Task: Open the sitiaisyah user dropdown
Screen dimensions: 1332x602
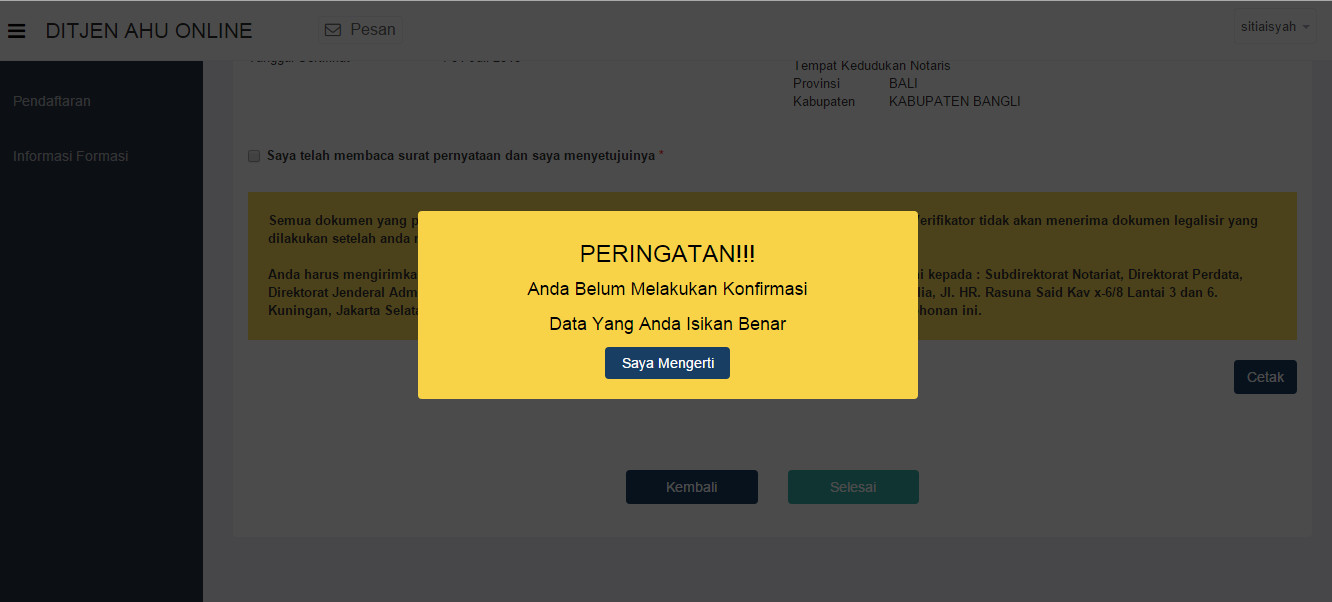Action: click(x=1269, y=27)
